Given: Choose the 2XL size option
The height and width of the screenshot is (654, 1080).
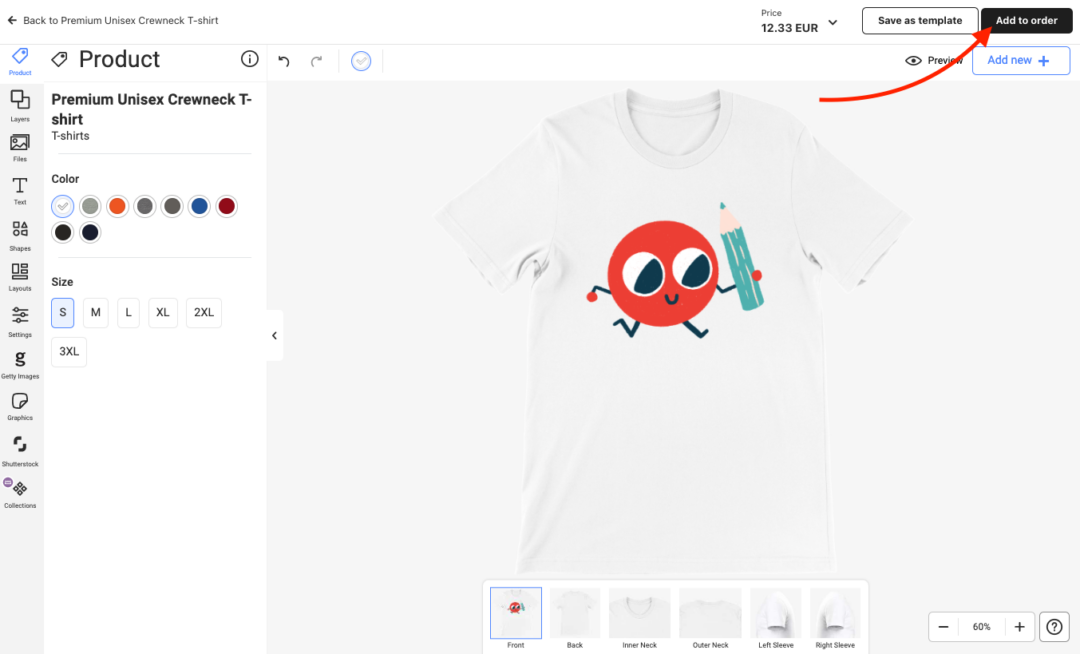Looking at the screenshot, I should click(x=204, y=312).
